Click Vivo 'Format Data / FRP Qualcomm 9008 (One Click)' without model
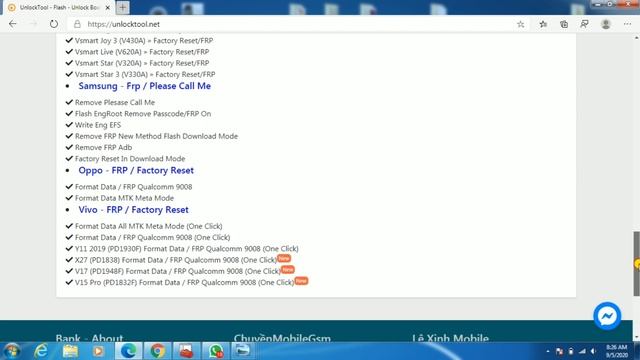The width and height of the screenshot is (640, 360). point(153,238)
